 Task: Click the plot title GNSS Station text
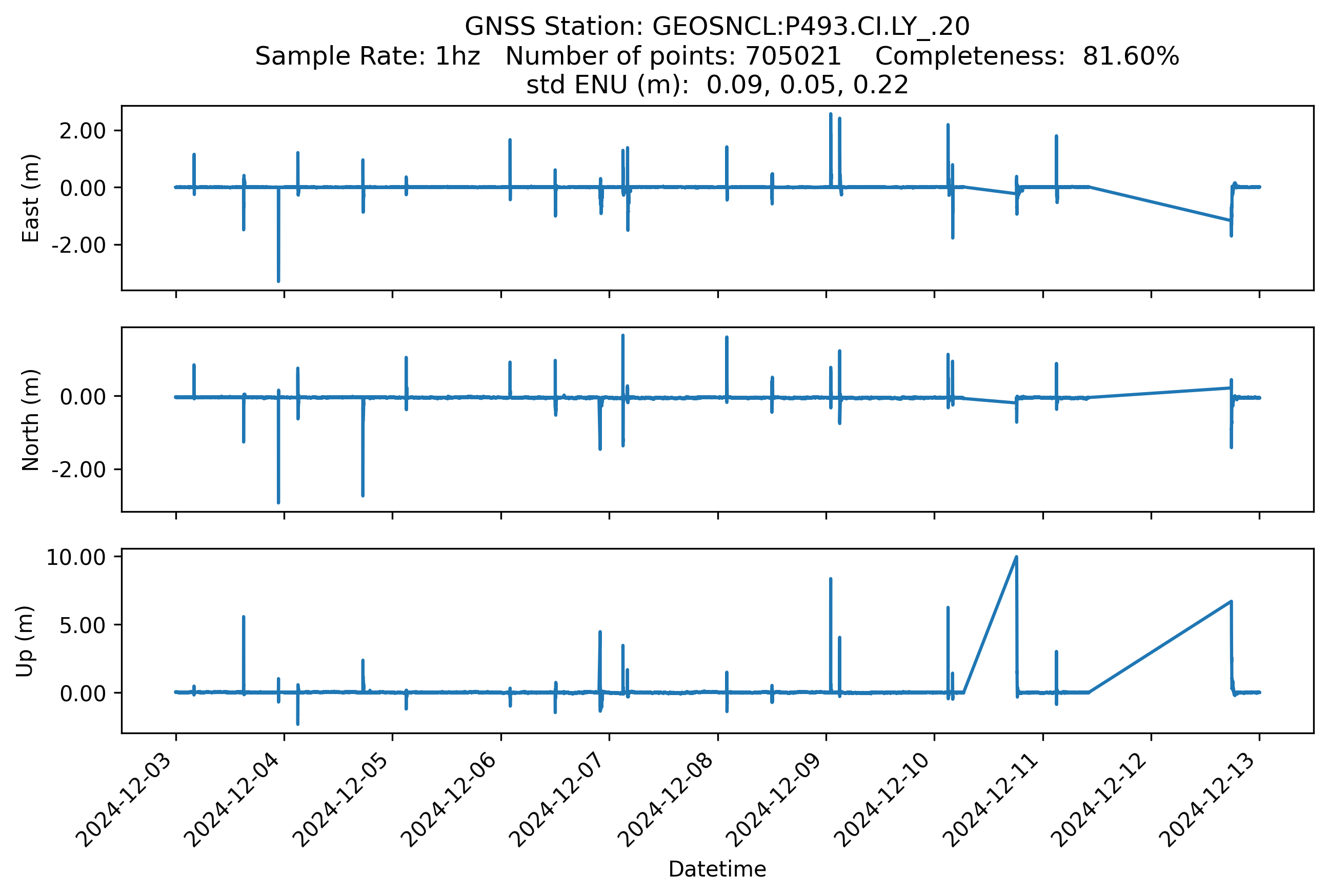717,27
